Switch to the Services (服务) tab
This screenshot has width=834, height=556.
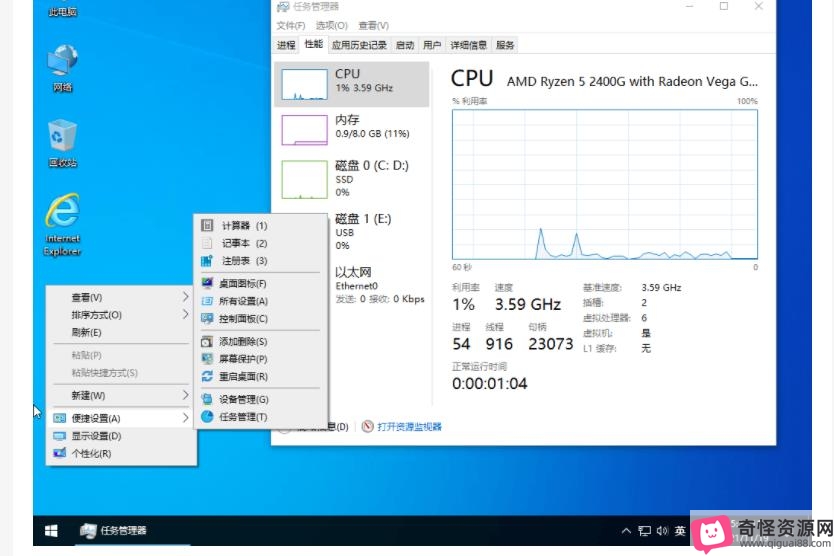[x=505, y=45]
